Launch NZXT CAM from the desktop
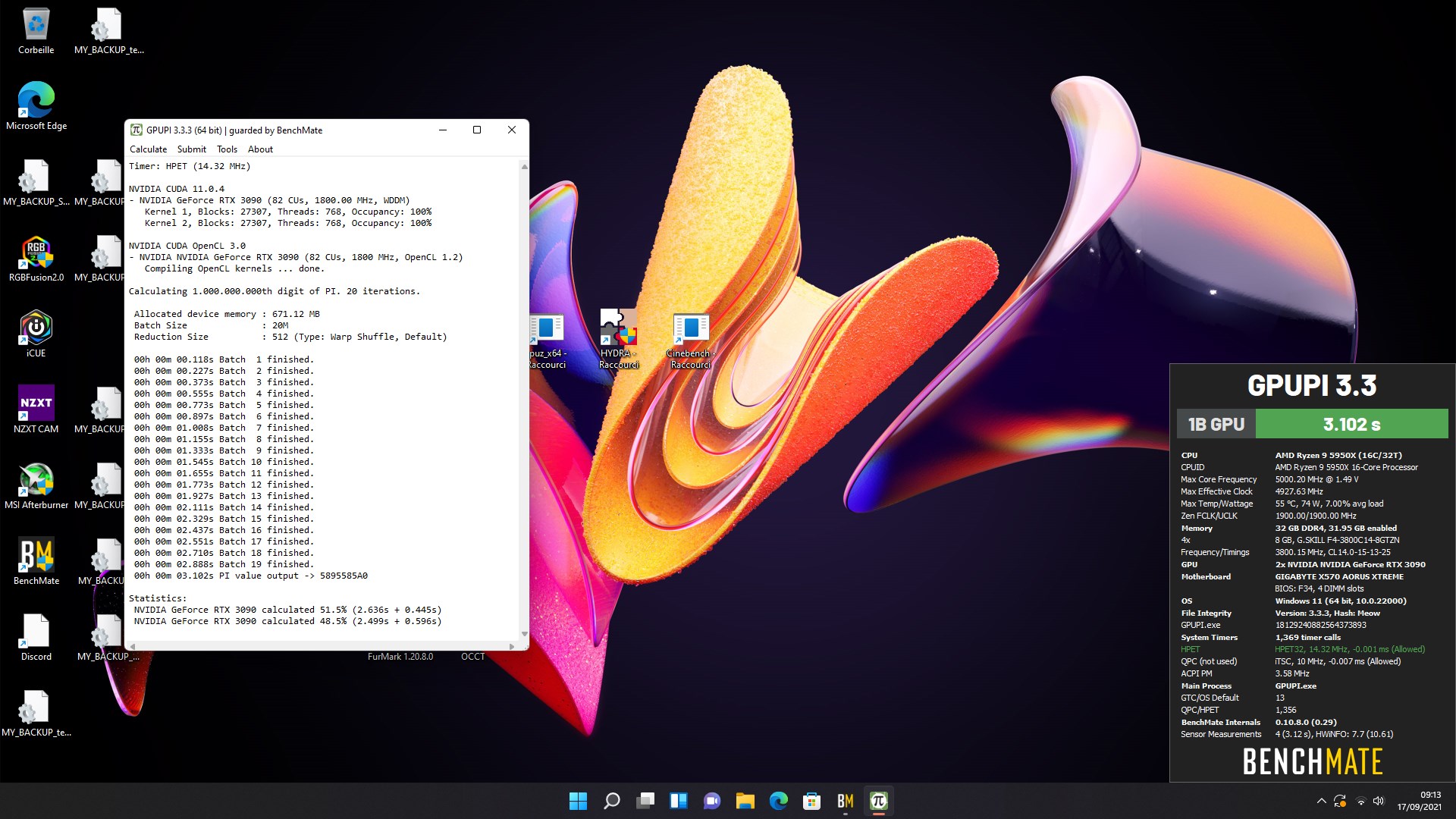The image size is (1456, 819). 36,410
